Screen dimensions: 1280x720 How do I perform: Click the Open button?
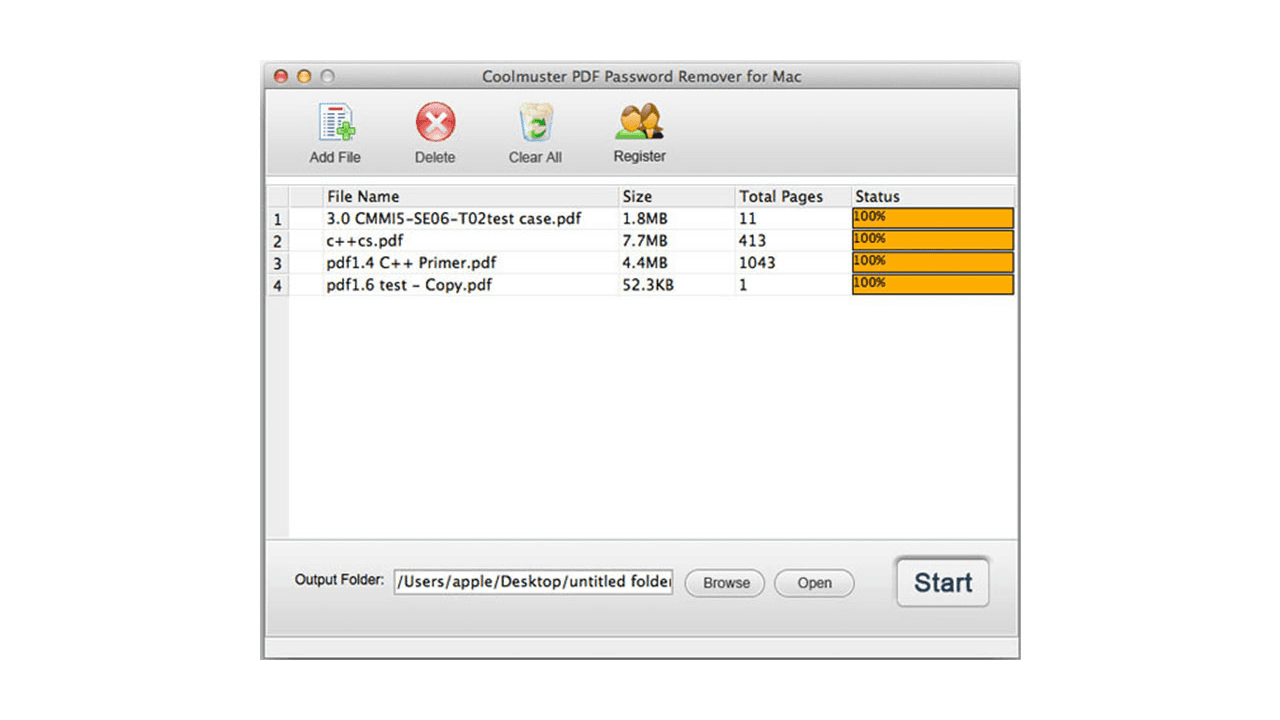(814, 583)
